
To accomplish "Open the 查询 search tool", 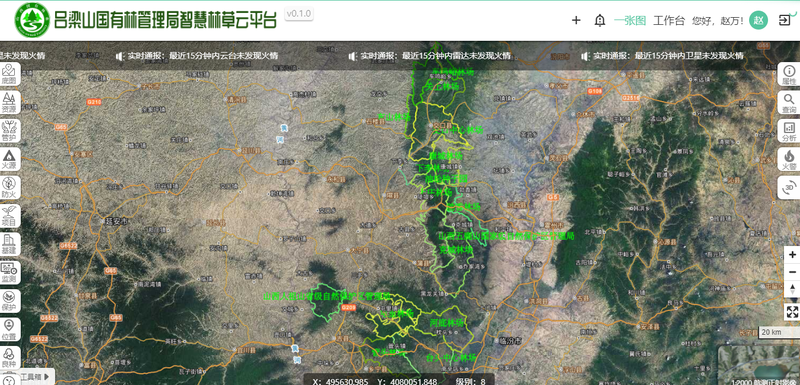I will coord(789,103).
